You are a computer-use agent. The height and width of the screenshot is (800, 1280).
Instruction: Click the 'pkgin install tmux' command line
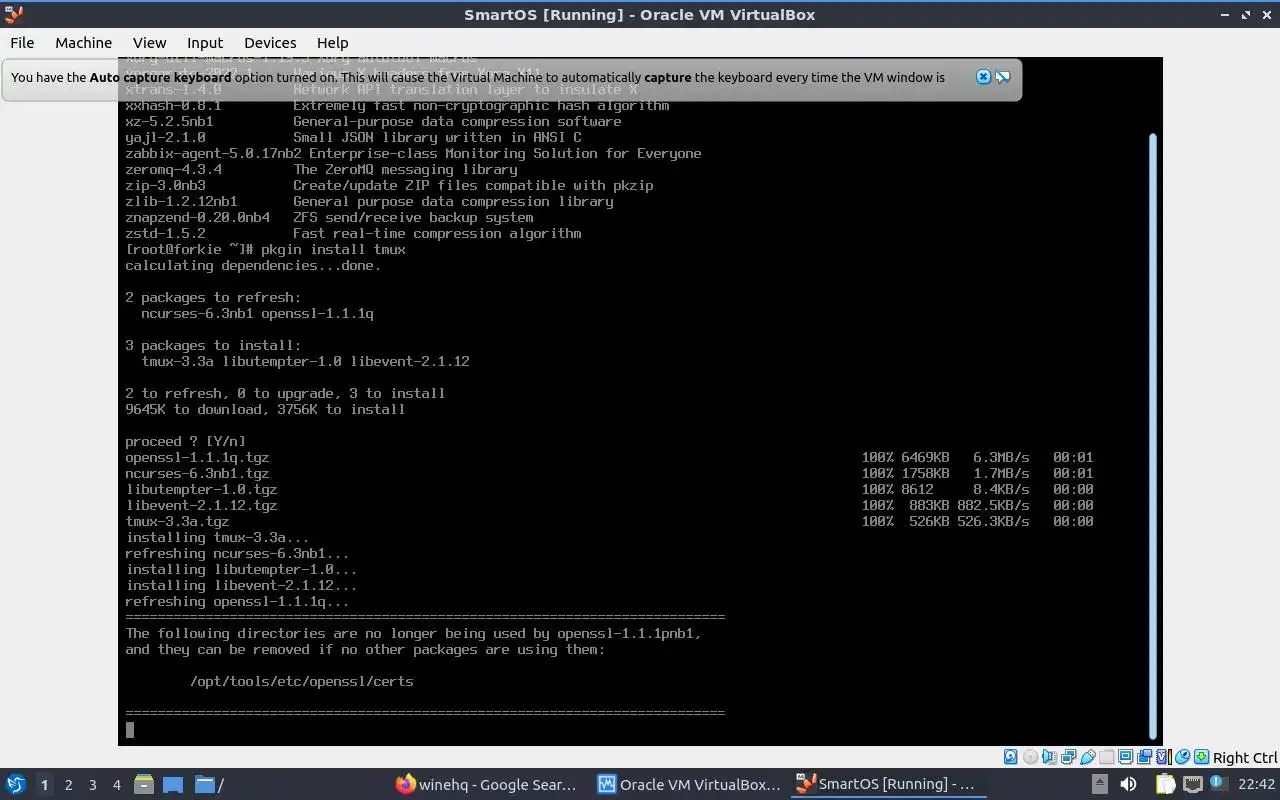[265, 249]
